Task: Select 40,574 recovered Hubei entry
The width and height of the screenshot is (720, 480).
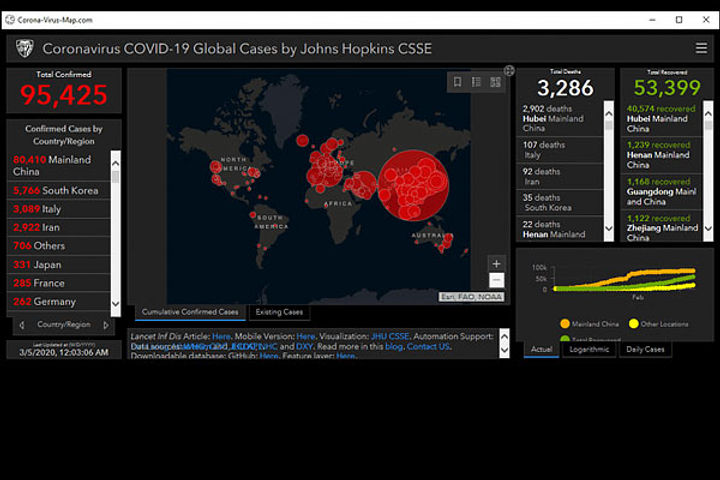Action: click(662, 119)
